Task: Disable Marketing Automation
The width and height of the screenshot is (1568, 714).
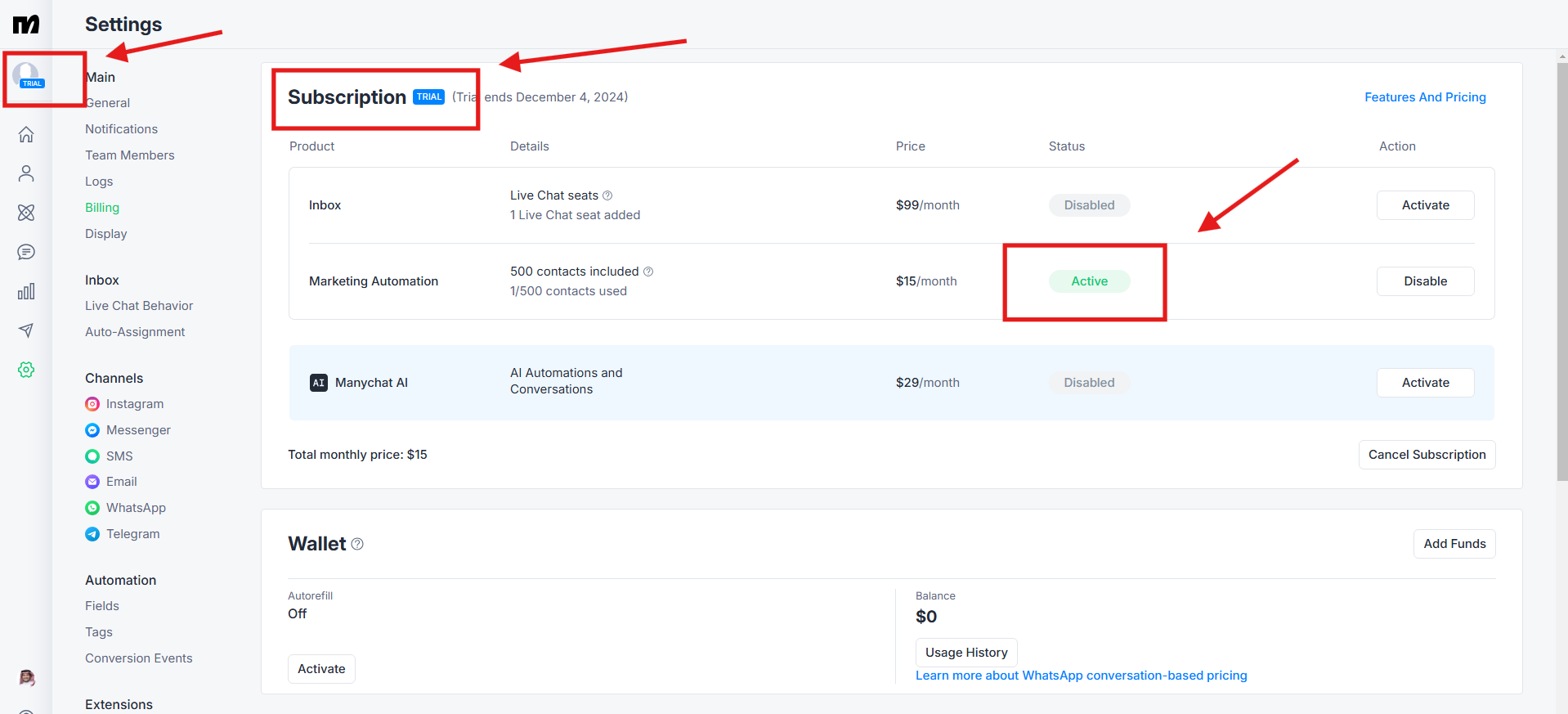Action: pyautogui.click(x=1425, y=281)
